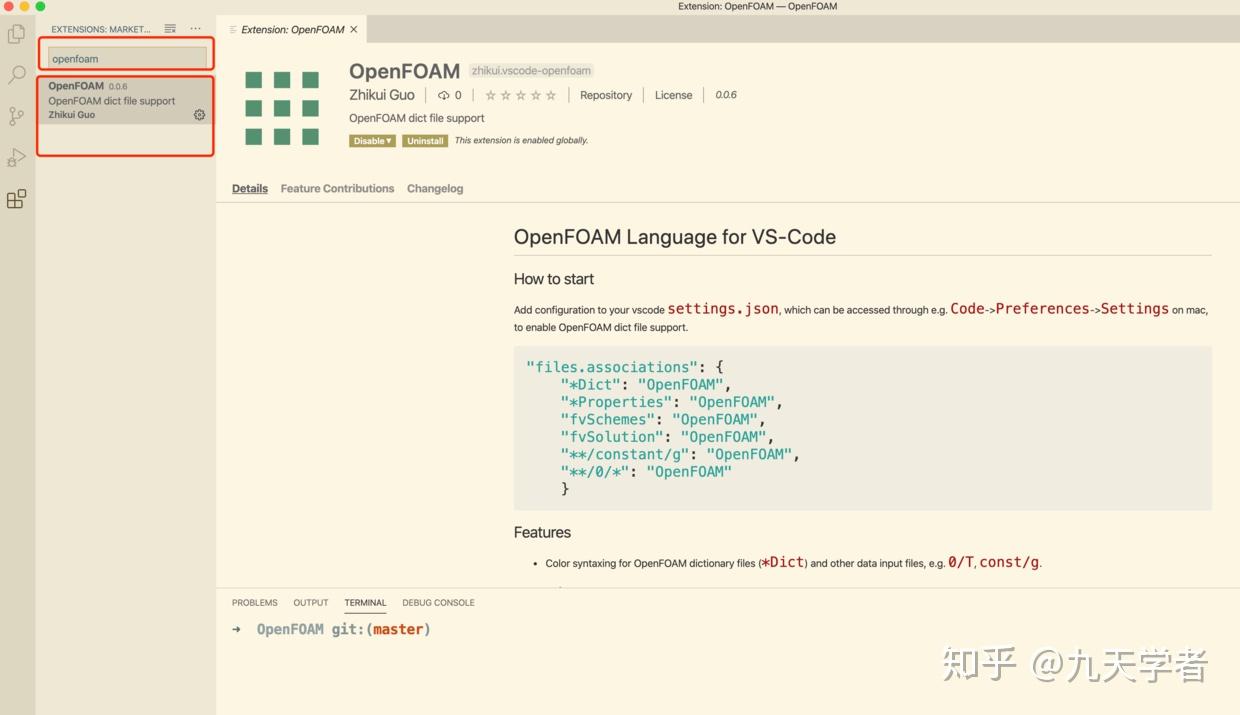This screenshot has height=715, width=1240.
Task: Rate the extension using the star rating
Action: click(x=520, y=95)
